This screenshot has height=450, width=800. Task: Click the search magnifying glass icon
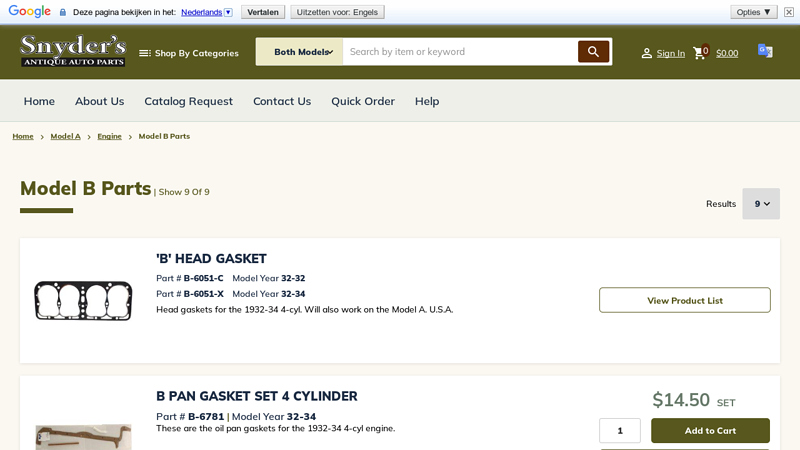(593, 52)
